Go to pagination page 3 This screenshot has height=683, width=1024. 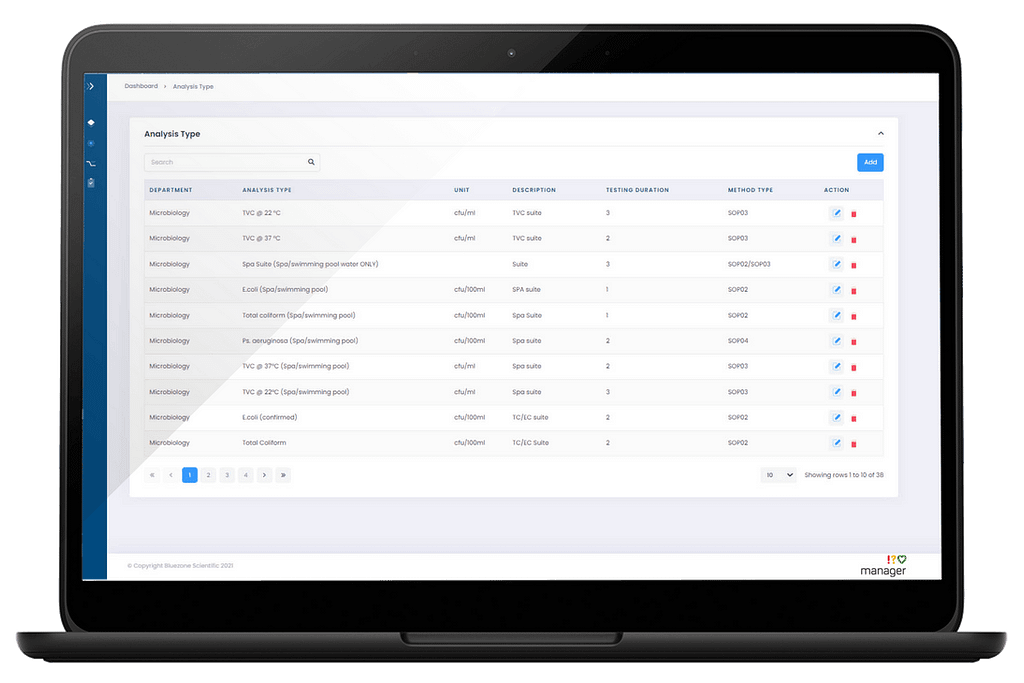(x=227, y=475)
